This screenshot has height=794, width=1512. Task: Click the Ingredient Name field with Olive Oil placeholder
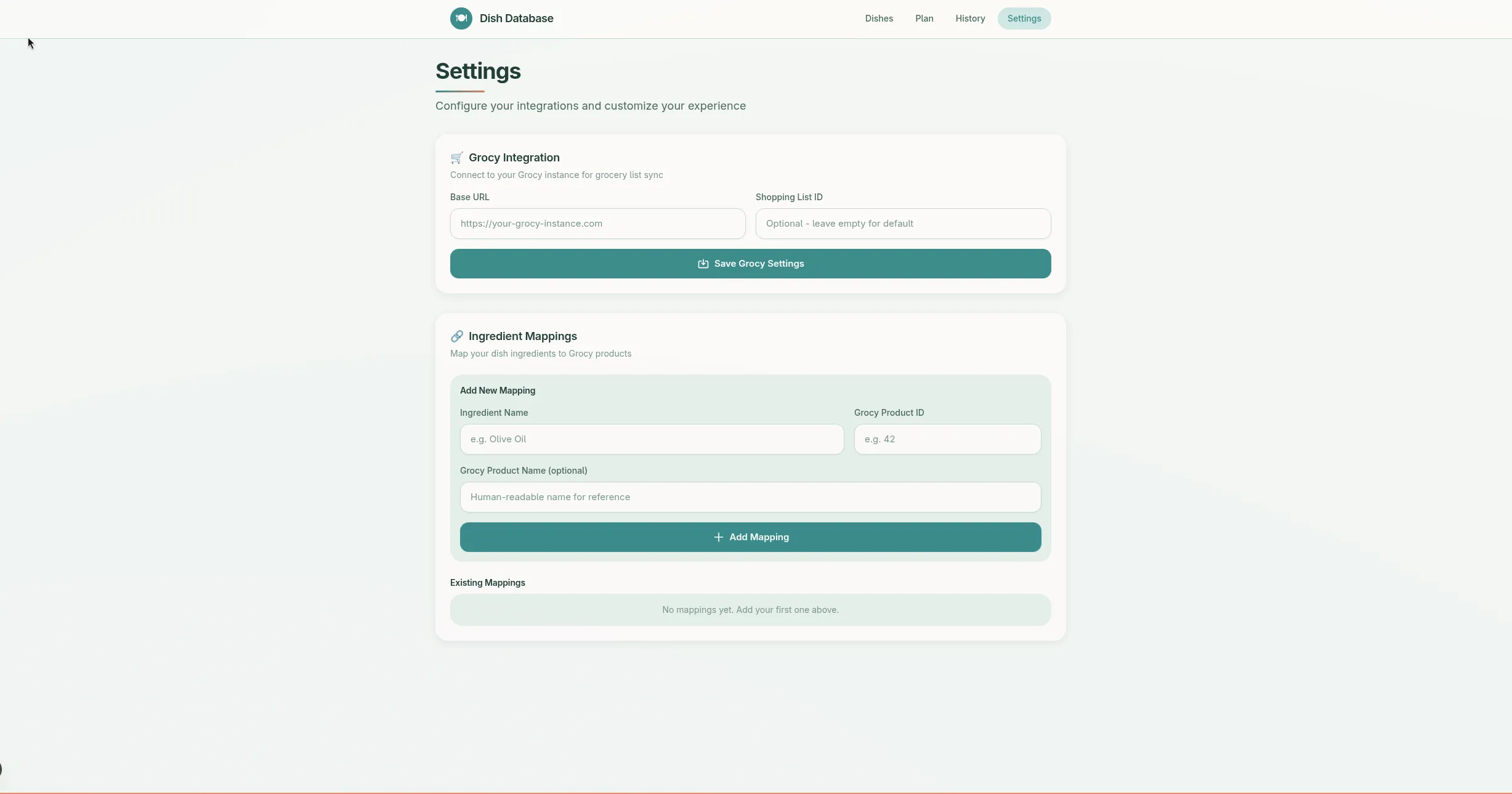click(651, 439)
